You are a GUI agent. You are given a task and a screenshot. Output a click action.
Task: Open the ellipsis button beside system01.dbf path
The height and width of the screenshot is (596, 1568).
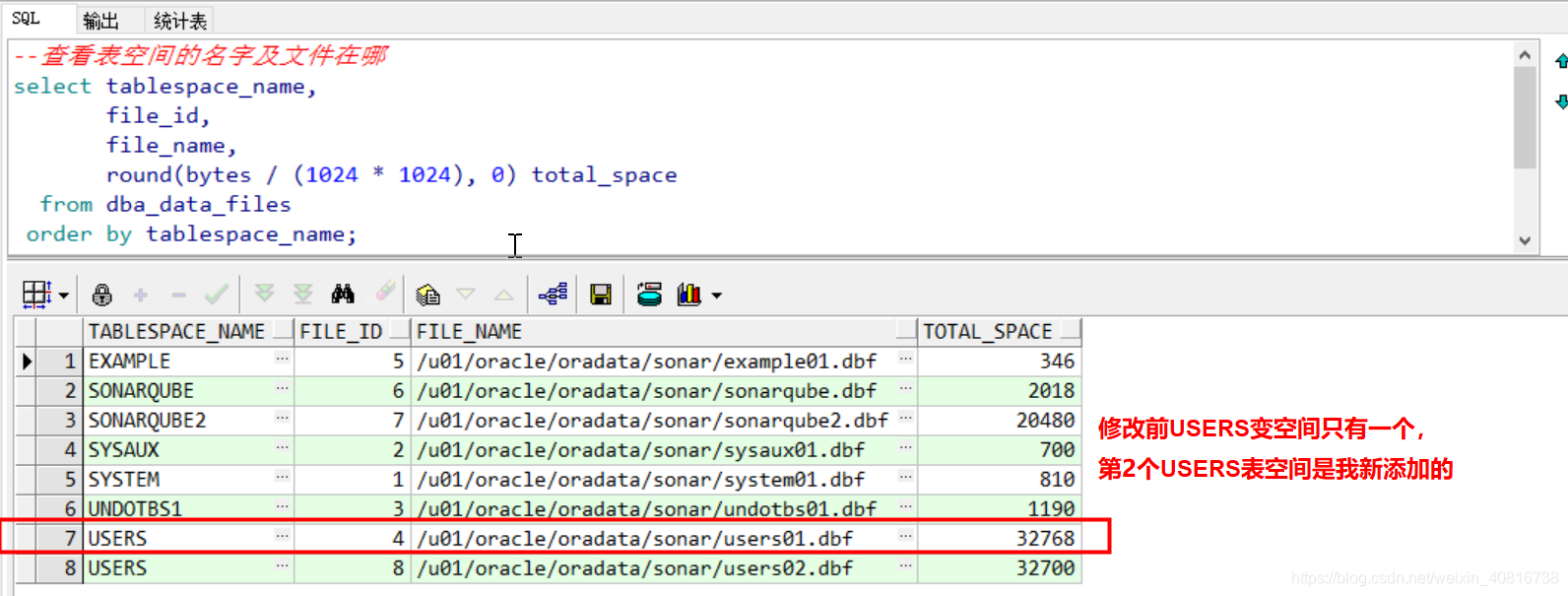click(x=906, y=477)
